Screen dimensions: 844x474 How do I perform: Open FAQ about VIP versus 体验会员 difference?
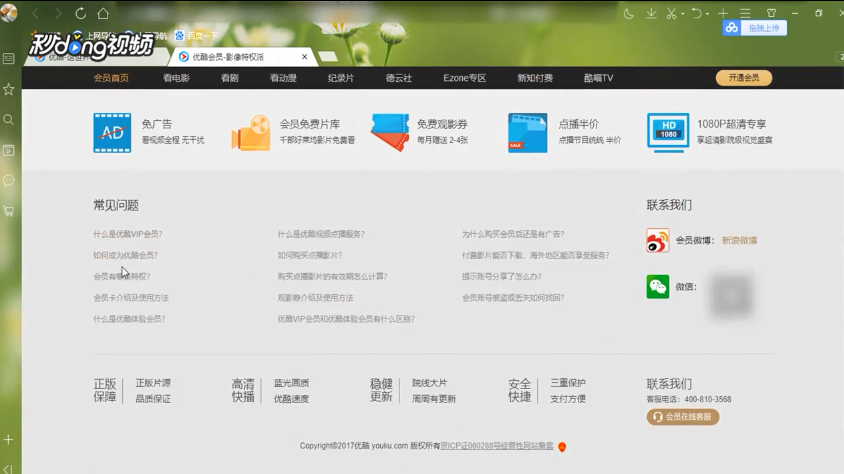346,319
